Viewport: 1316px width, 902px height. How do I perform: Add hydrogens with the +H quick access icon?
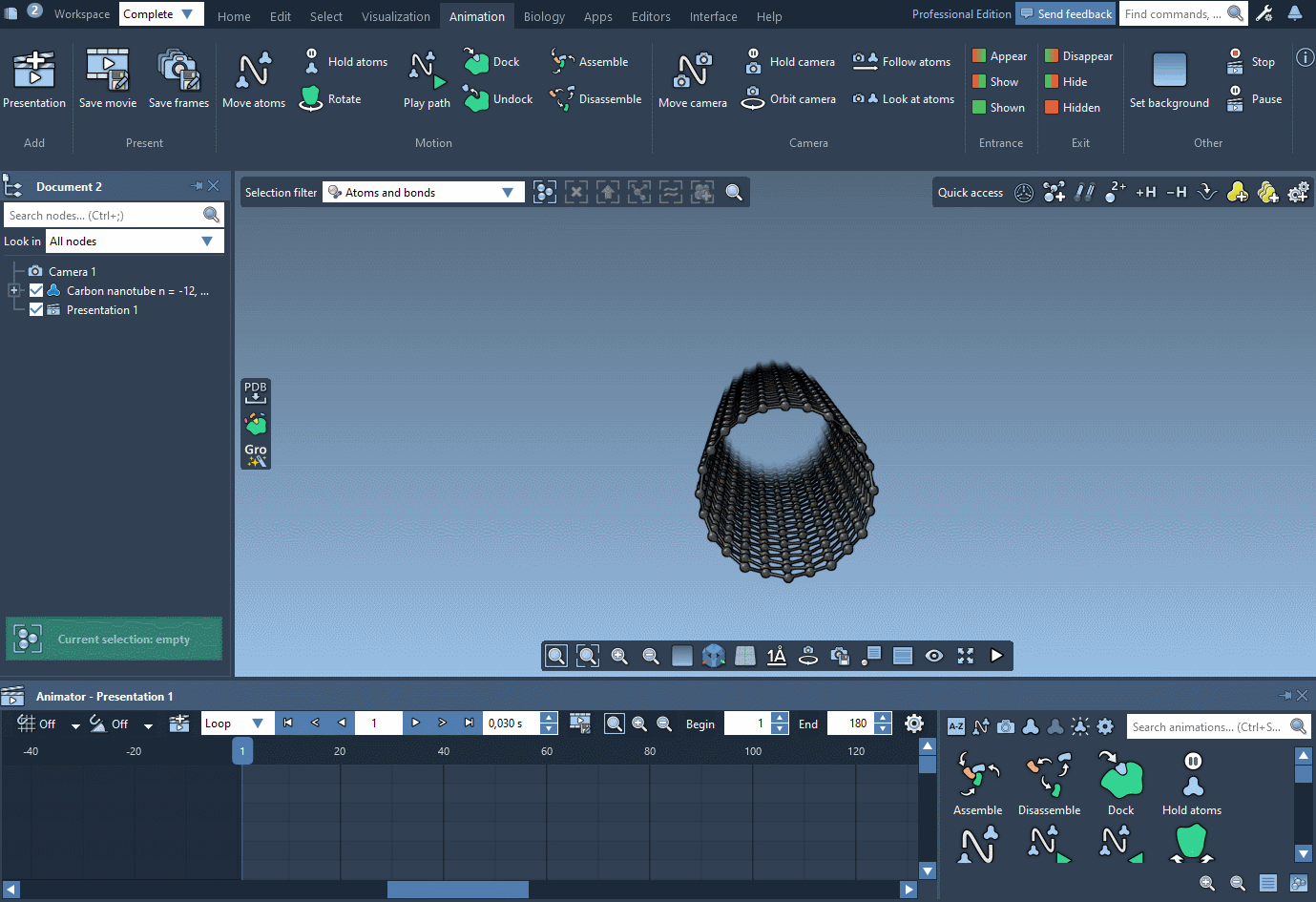1145,192
